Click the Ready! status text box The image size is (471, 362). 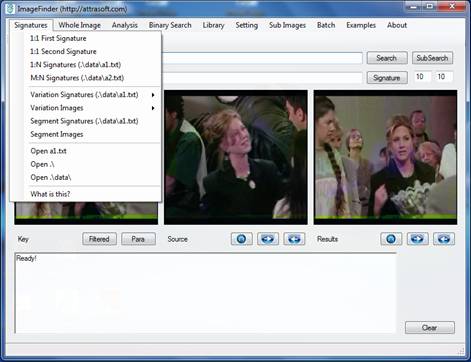point(205,293)
